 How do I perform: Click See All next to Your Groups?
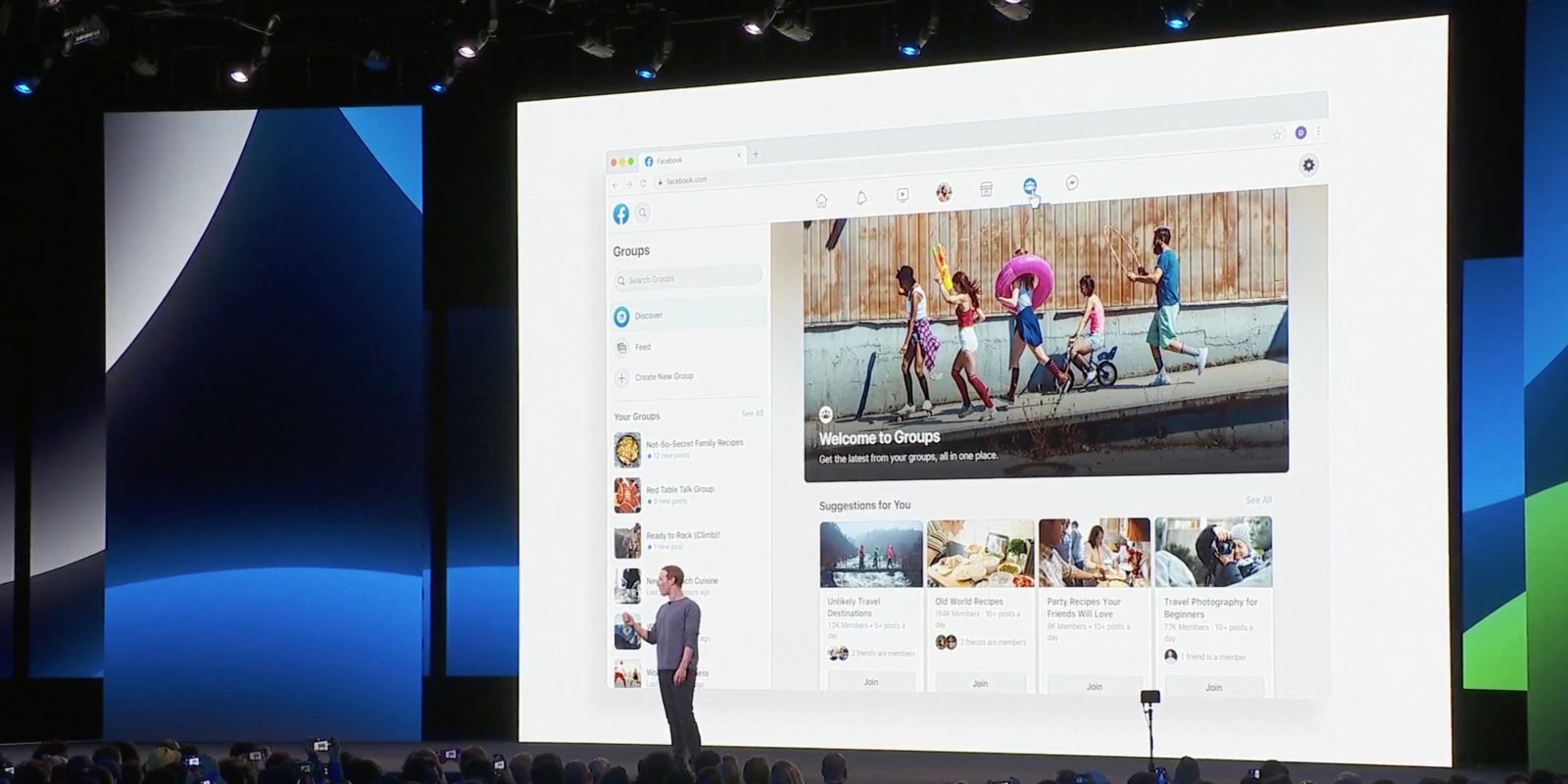tap(752, 414)
